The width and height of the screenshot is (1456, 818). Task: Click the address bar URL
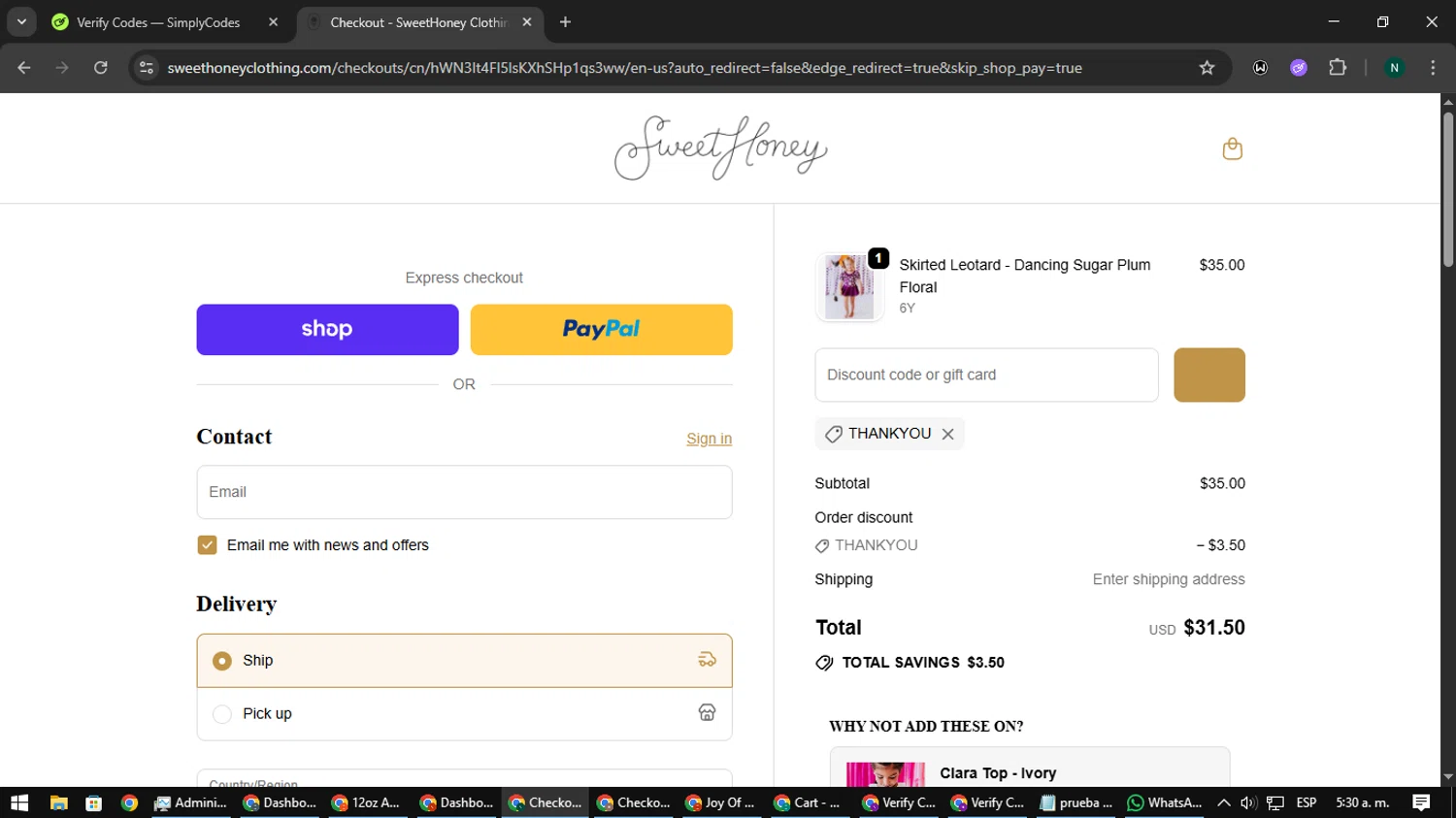(624, 68)
